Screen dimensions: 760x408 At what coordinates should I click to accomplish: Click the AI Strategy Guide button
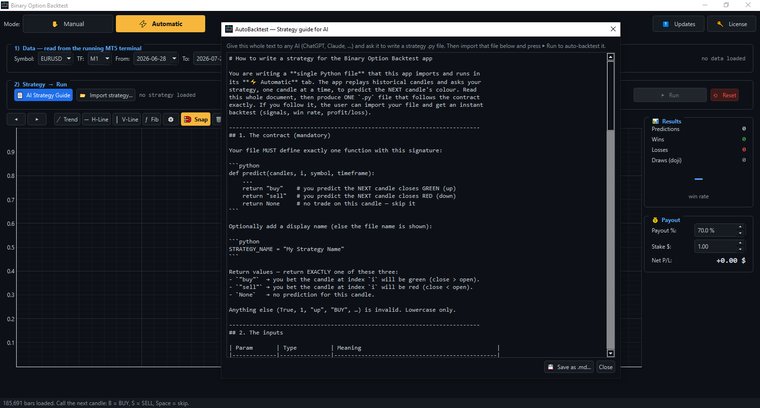pos(44,95)
